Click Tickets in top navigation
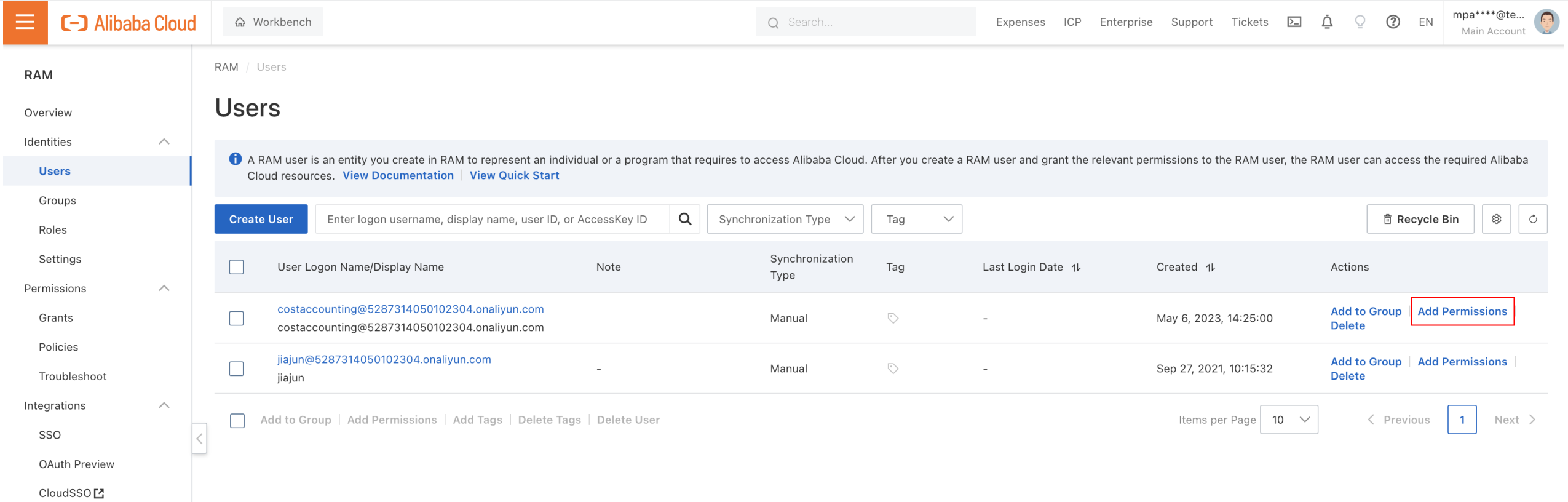The image size is (1568, 502). 1249,22
